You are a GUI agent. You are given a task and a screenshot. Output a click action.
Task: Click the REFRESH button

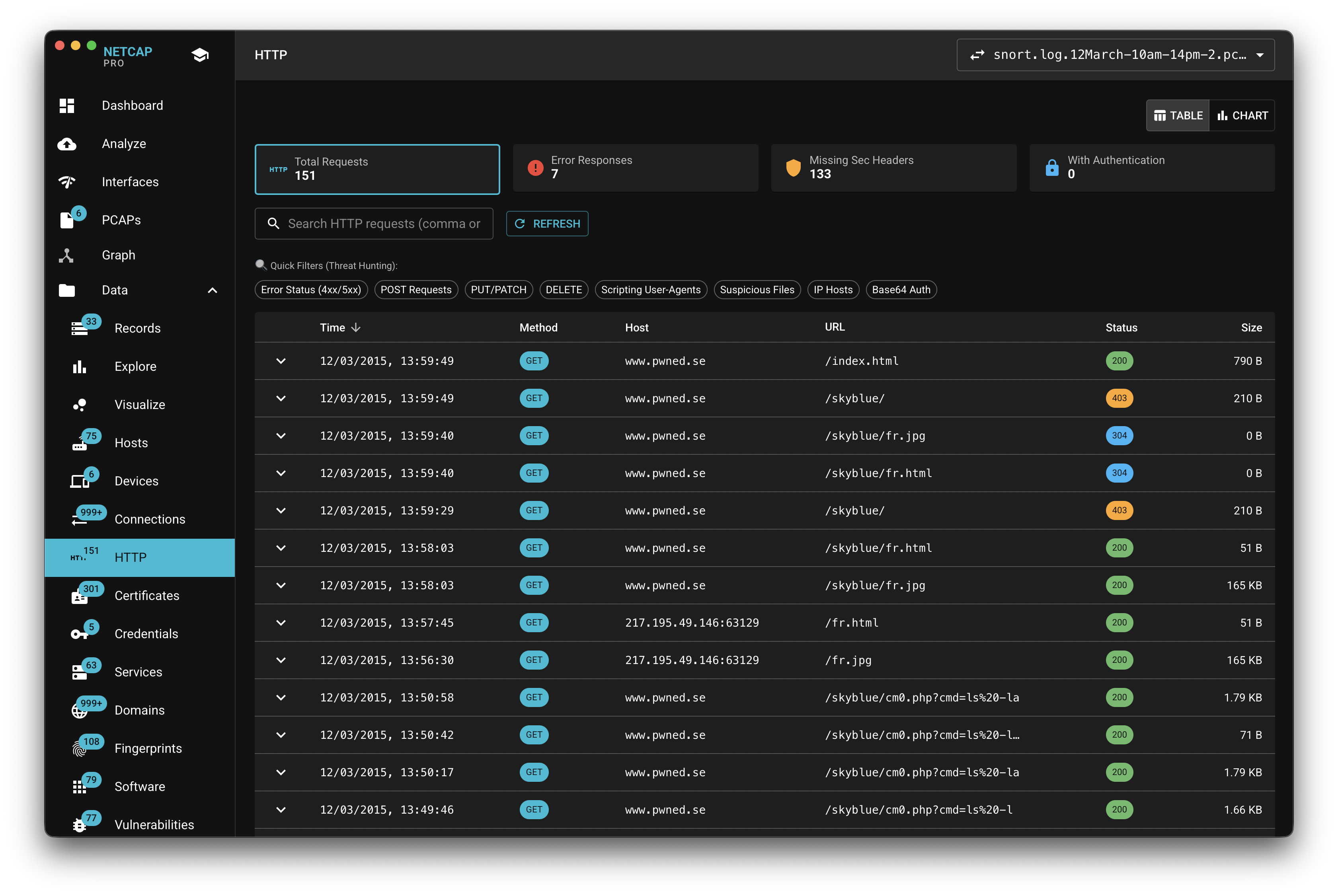click(x=547, y=224)
